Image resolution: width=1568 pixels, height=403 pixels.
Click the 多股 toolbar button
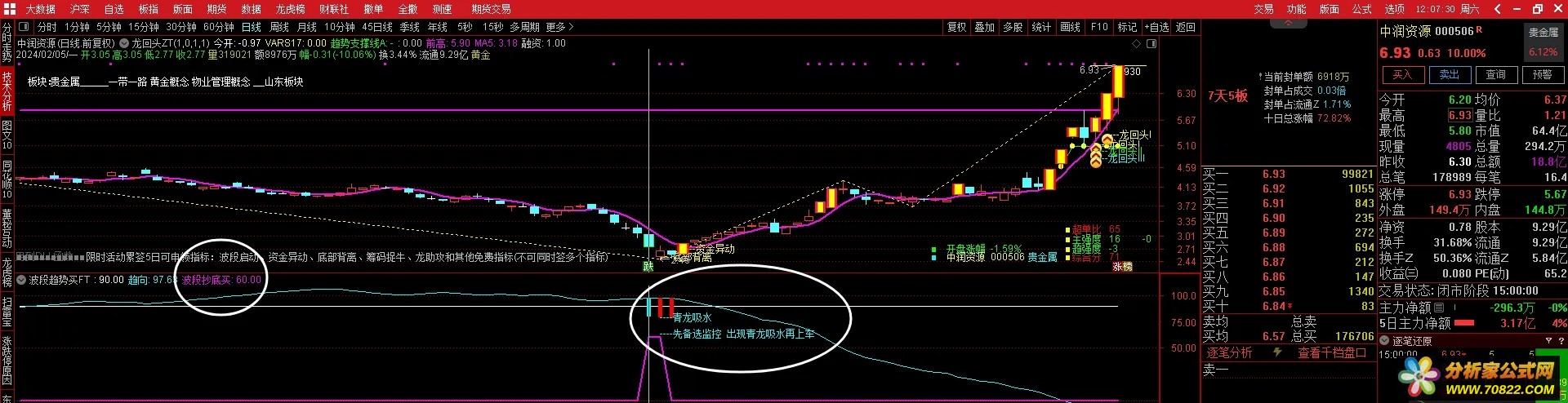[x=1013, y=27]
